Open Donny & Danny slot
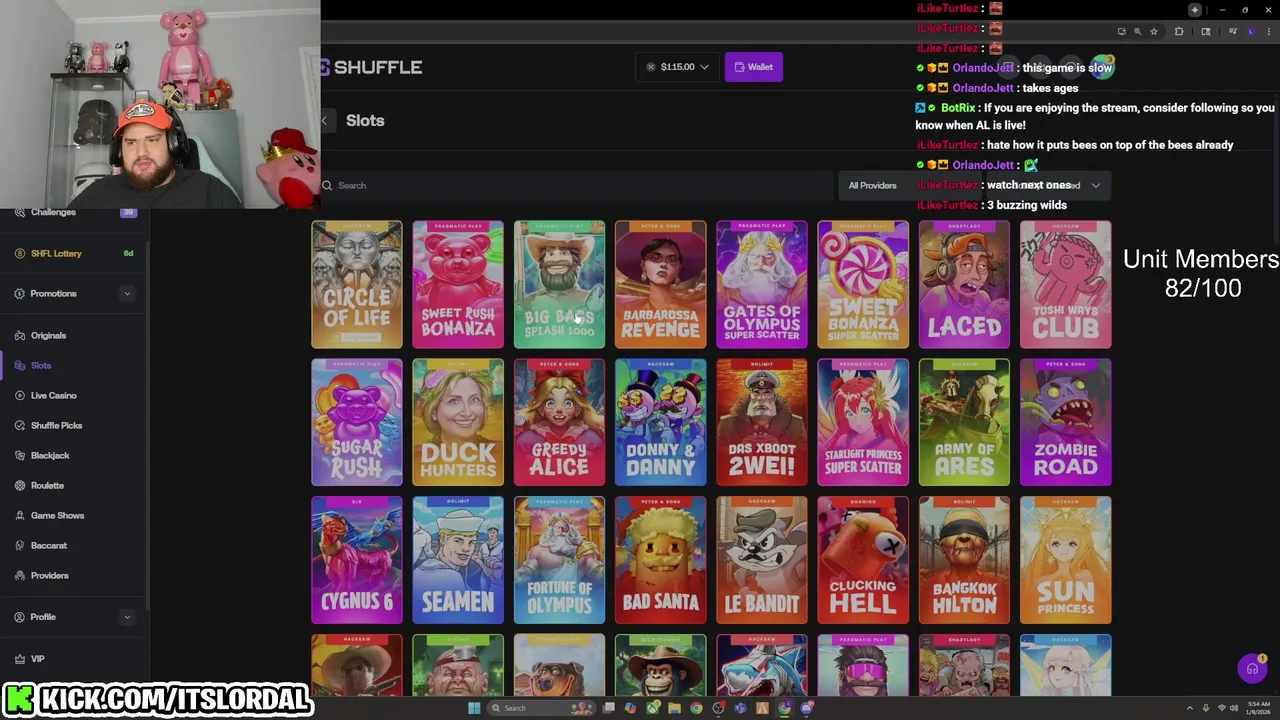 tap(660, 422)
